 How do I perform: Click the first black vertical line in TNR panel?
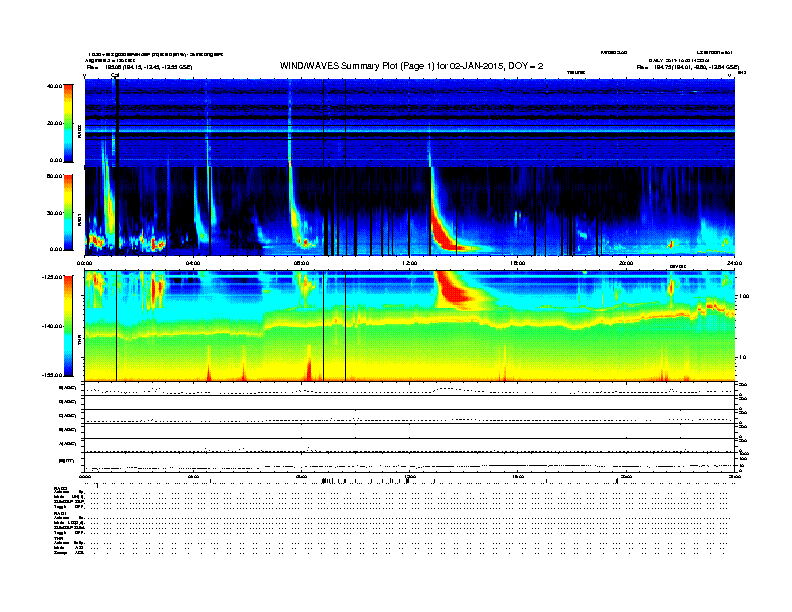(117, 326)
